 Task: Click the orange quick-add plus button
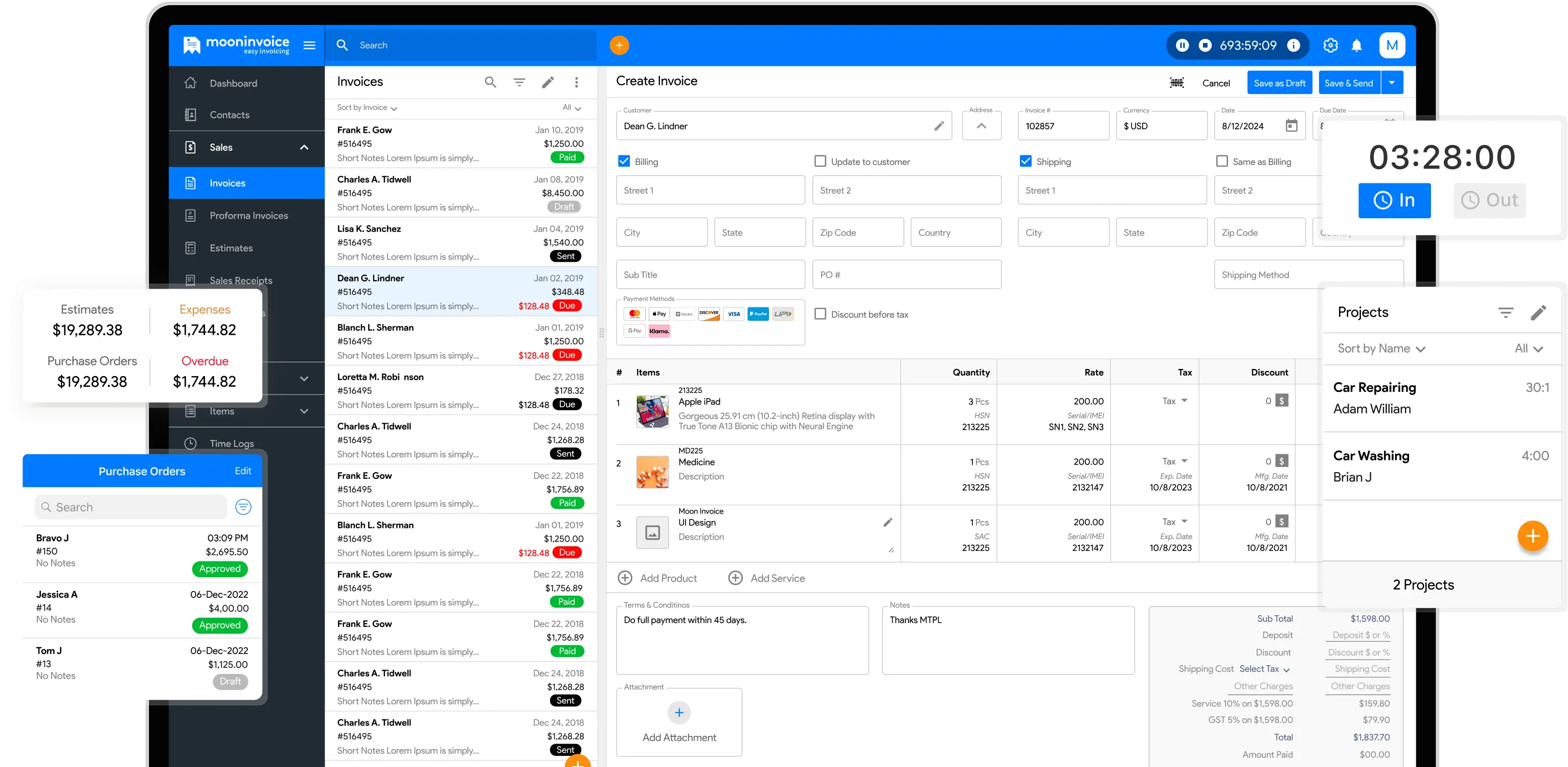click(x=619, y=45)
